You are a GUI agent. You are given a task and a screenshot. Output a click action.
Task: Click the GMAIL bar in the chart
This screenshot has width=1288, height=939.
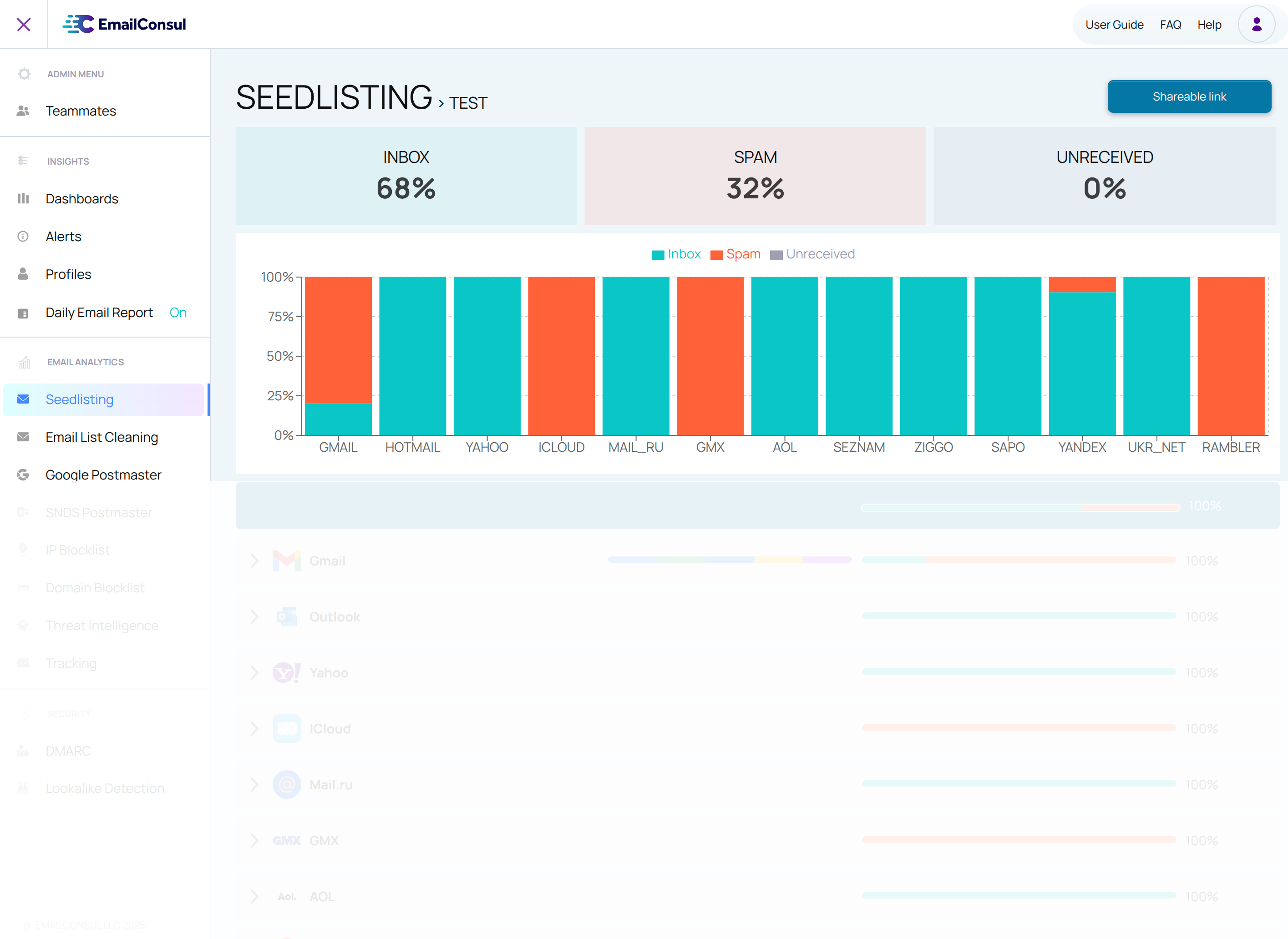point(338,355)
